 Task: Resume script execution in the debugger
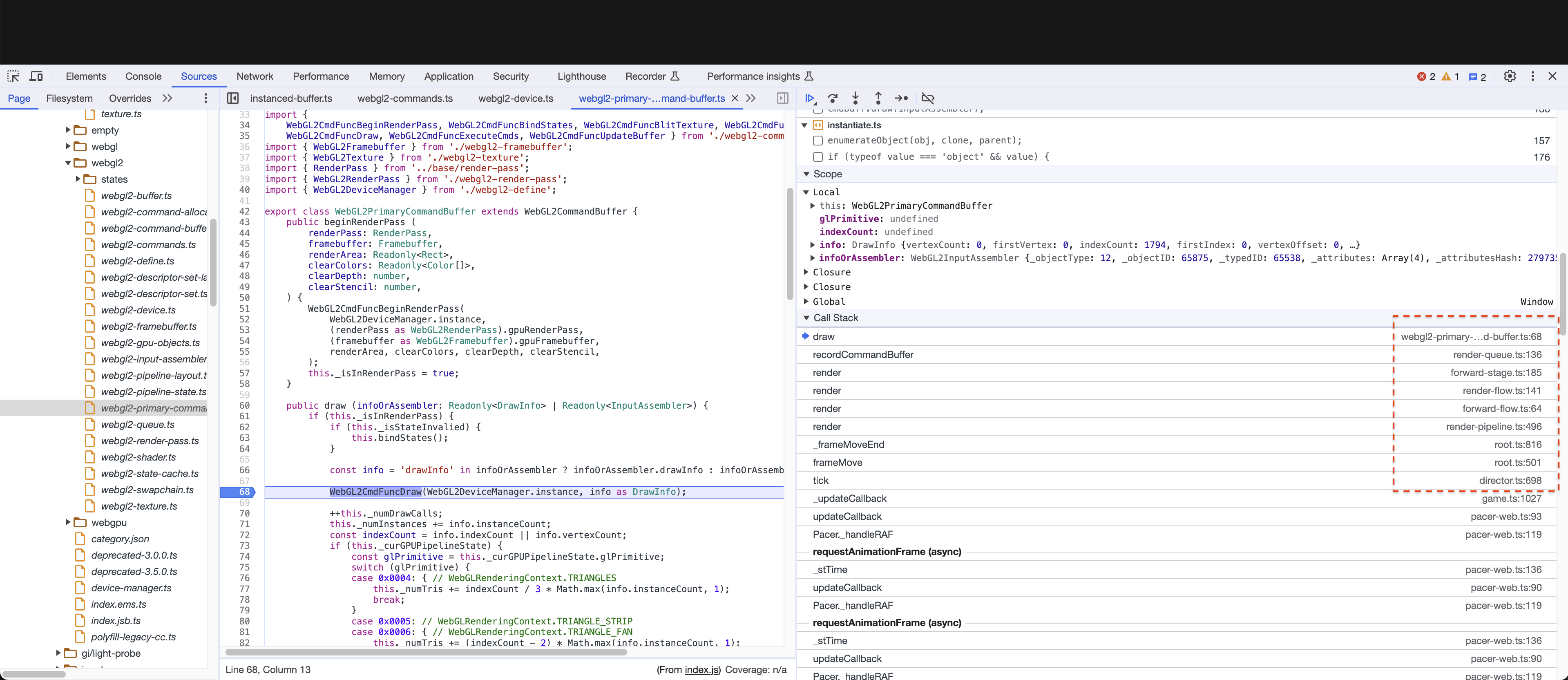[810, 98]
